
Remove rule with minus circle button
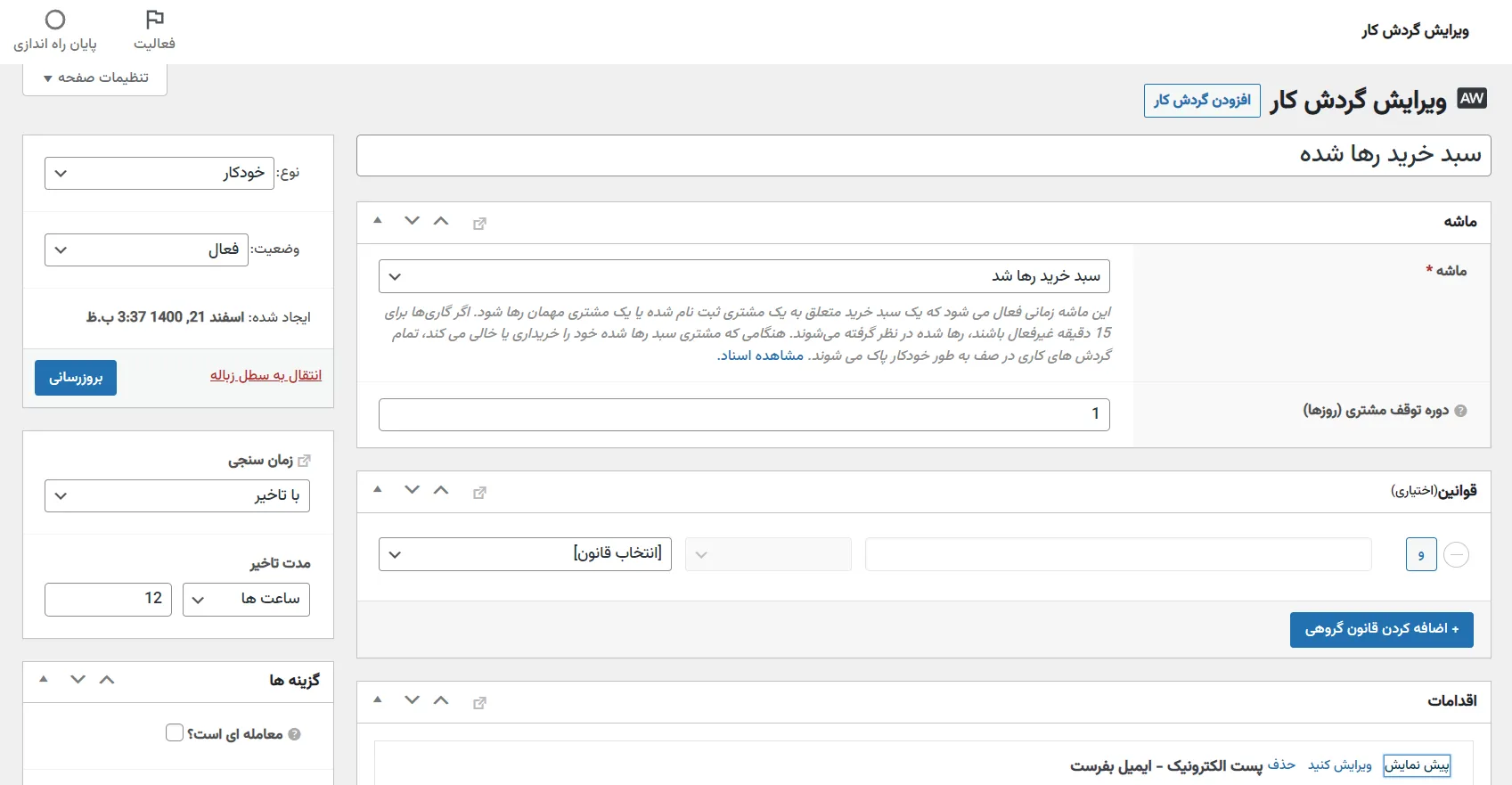click(1456, 554)
